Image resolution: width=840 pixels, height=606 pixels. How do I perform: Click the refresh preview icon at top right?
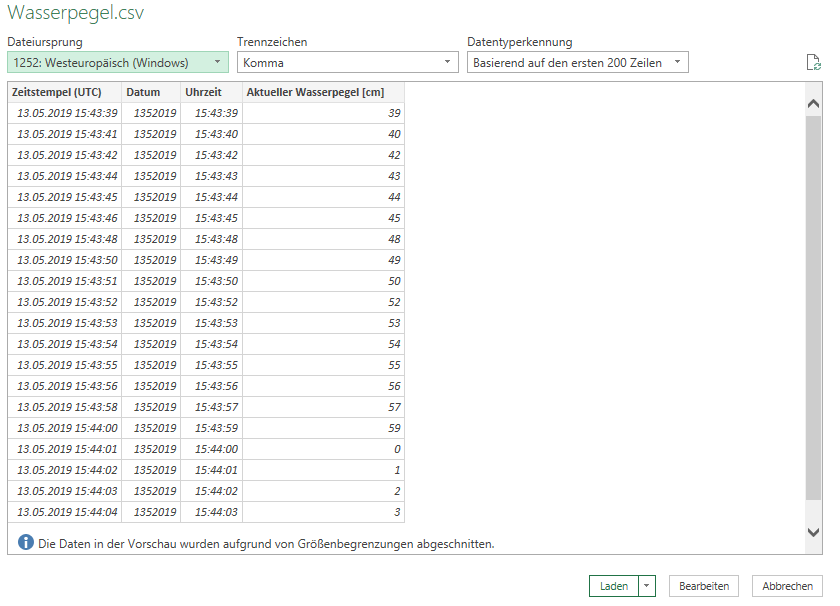click(814, 63)
